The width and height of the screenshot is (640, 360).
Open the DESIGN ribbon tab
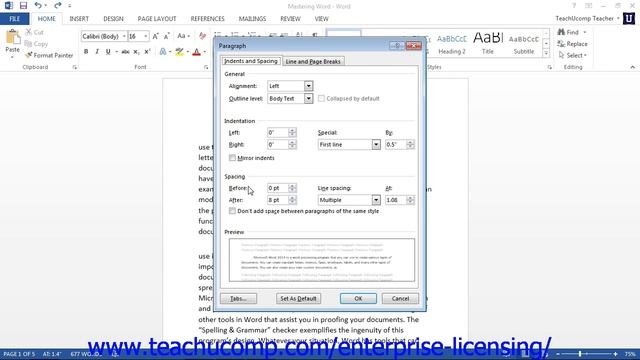[x=113, y=19]
